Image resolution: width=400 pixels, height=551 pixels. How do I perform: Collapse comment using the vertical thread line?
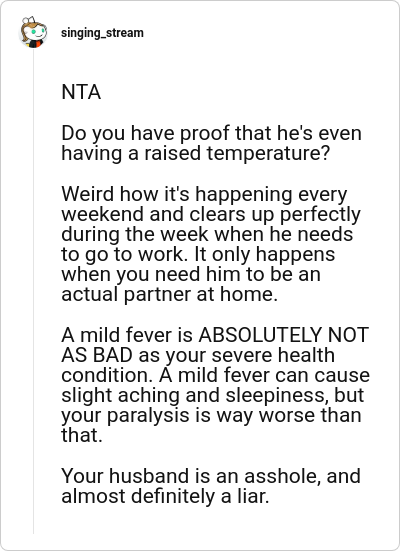(x=33, y=292)
